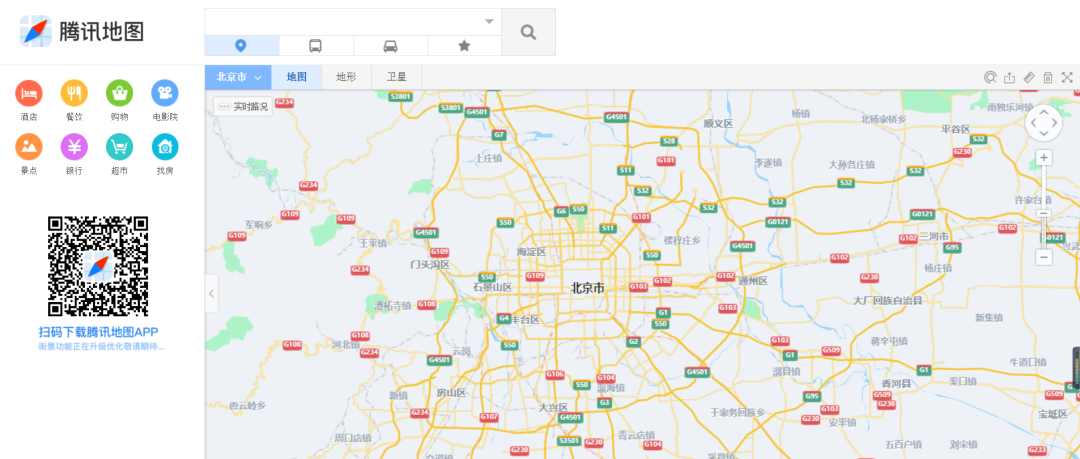Click the 大孙各庄镇 label on the map
This screenshot has height=459, width=1080.
click(x=851, y=165)
